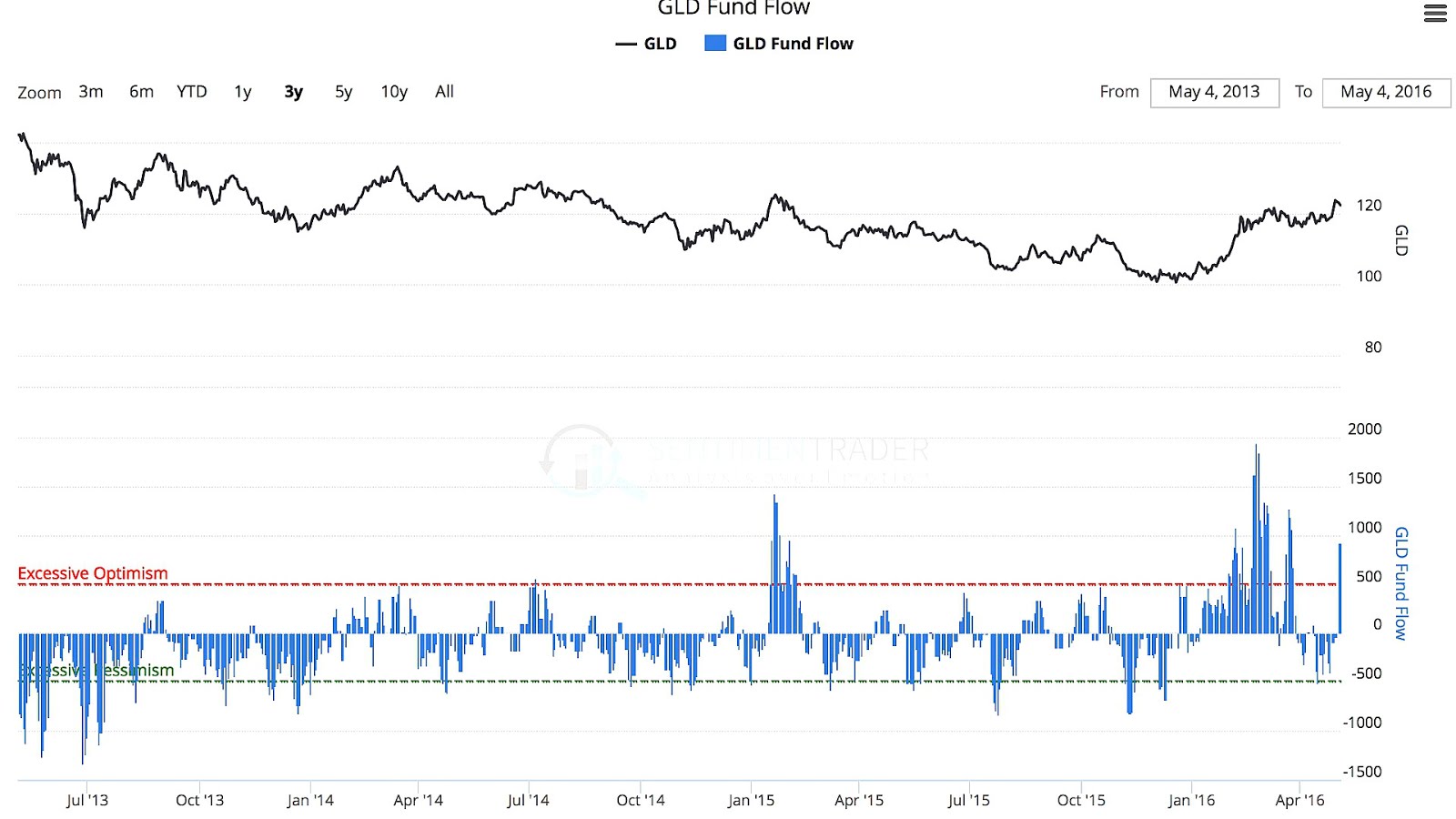Open the To date picker field
This screenshot has height=819, width=1456.
tap(1386, 92)
